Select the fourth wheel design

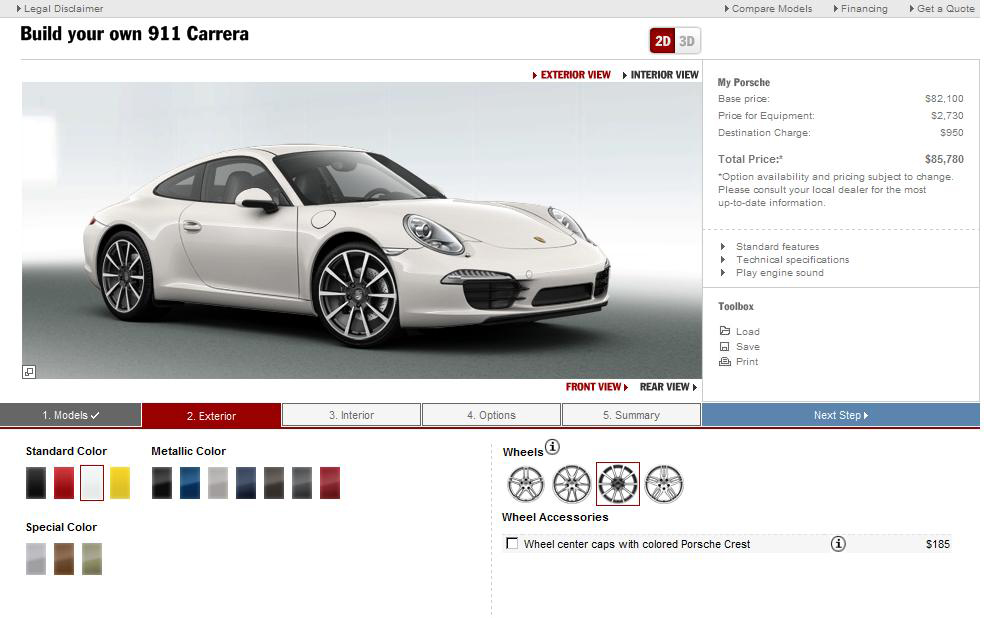click(x=664, y=484)
